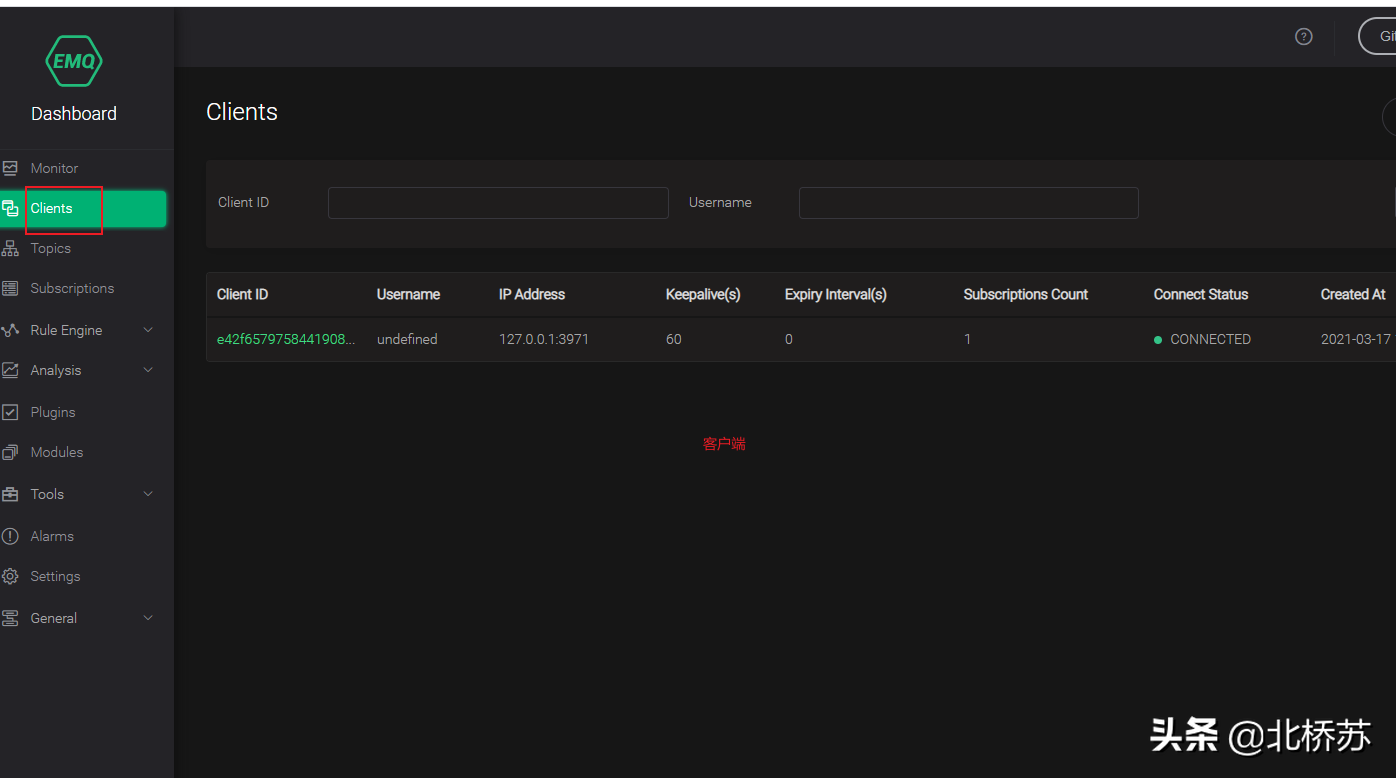Click the Username filter label

720,202
